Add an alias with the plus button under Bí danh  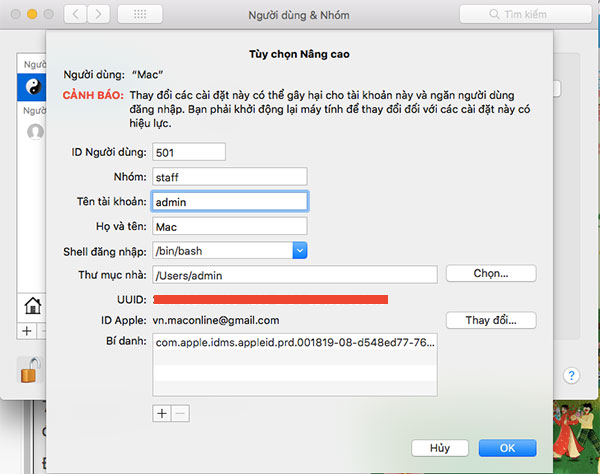(161, 412)
